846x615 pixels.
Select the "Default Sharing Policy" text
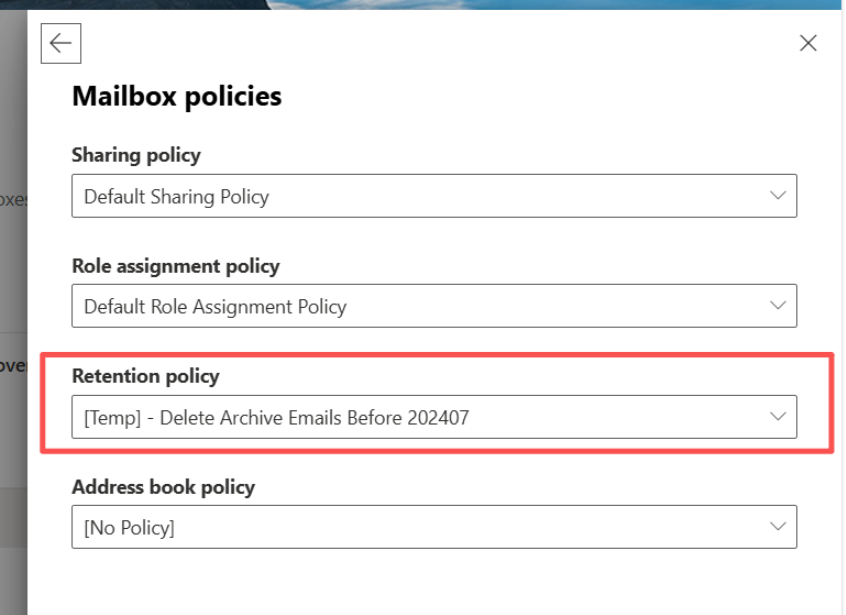(x=176, y=197)
